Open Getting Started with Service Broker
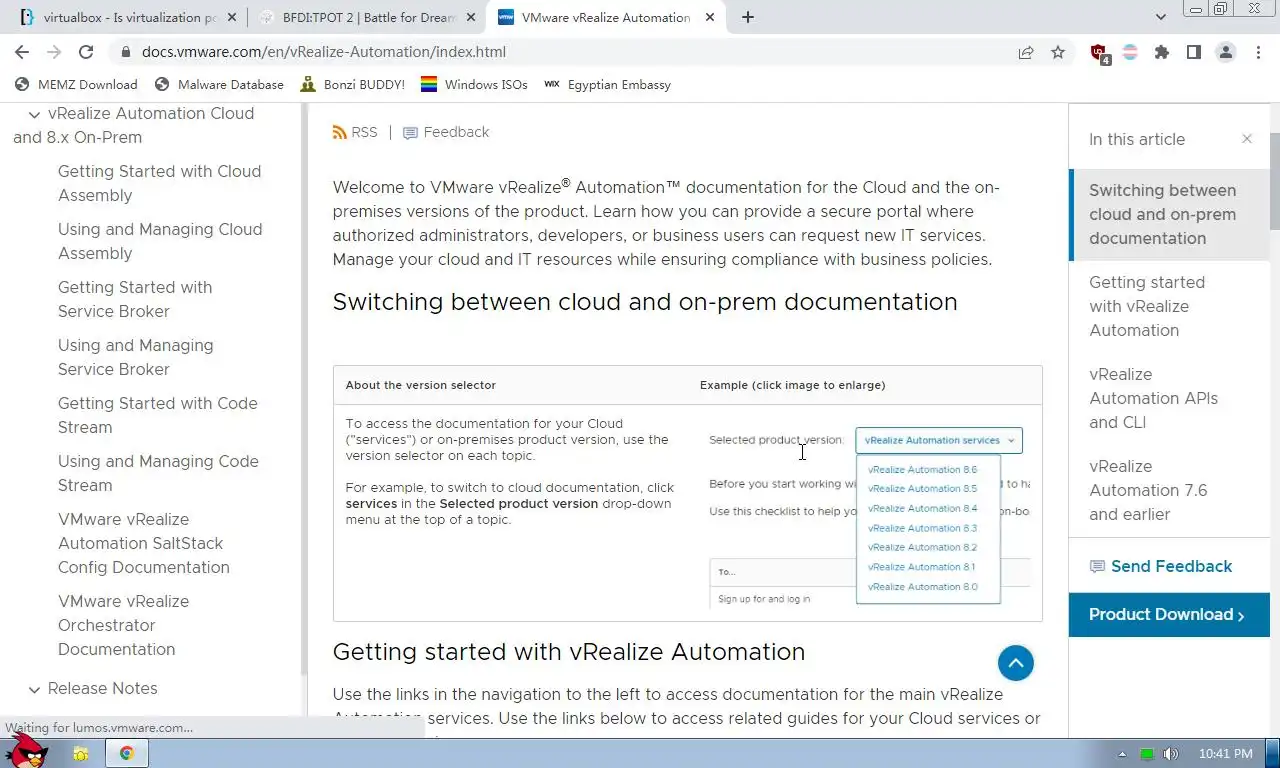This screenshot has height=768, width=1280. click(135, 299)
